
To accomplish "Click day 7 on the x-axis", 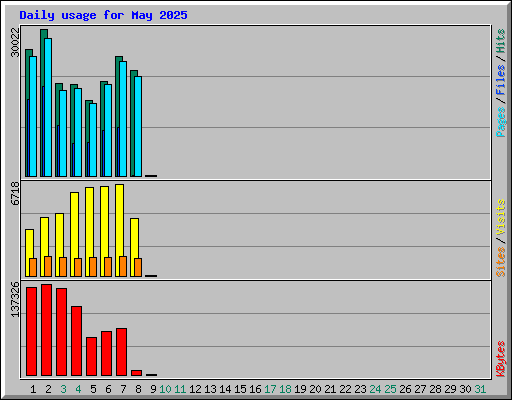I will click(123, 389).
